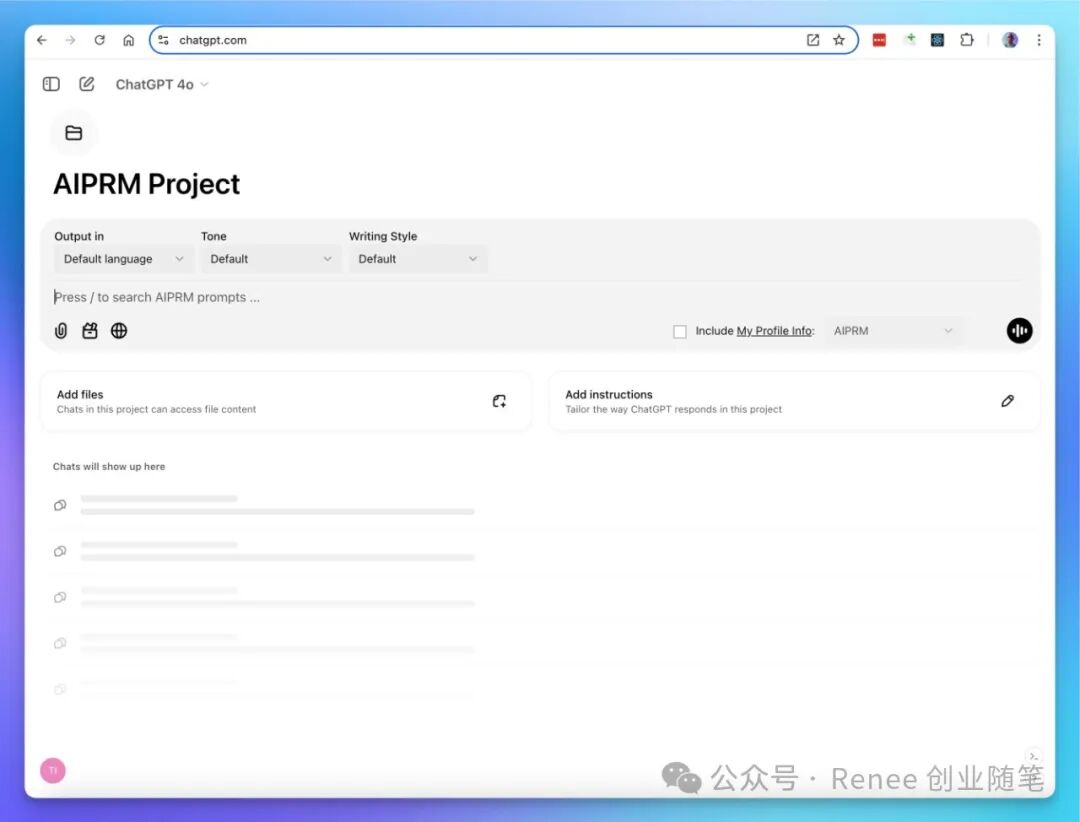This screenshot has width=1080, height=822.
Task: View site information icon in address bar
Action: pyautogui.click(x=163, y=40)
